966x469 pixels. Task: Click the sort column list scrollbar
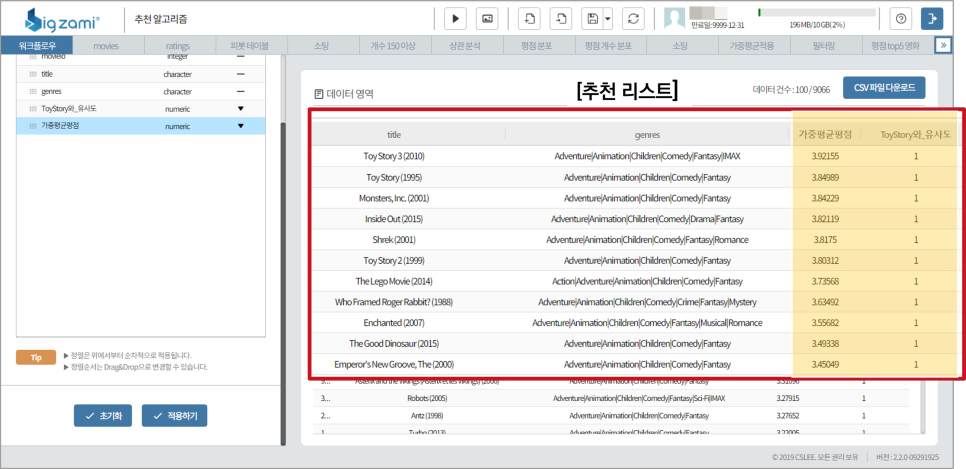pos(283,283)
